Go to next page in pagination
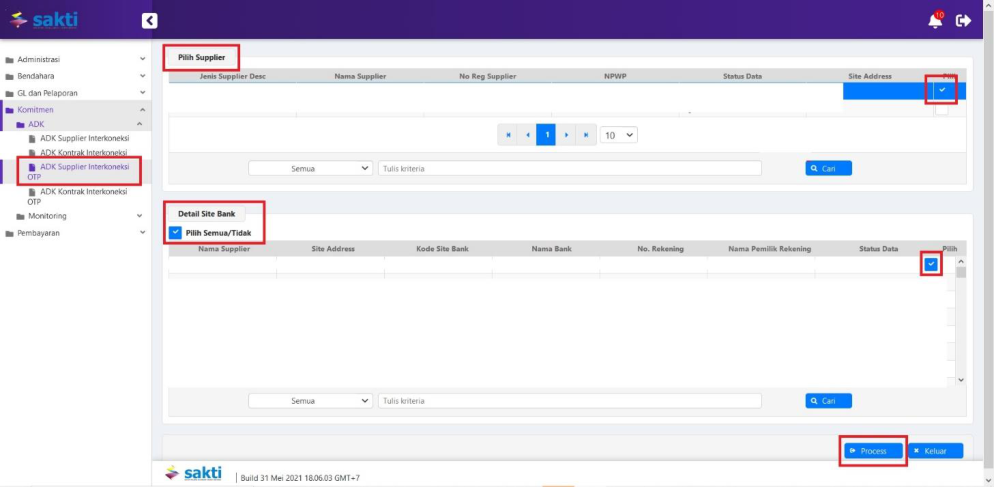 click(x=566, y=134)
